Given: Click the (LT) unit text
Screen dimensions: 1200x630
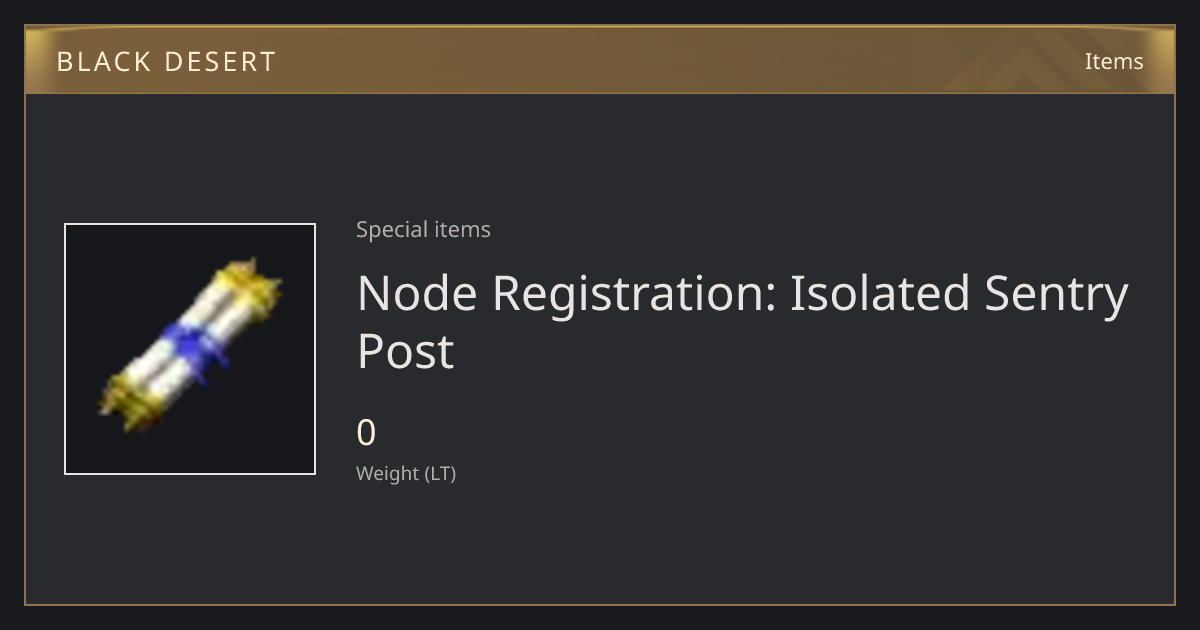Looking at the screenshot, I should (441, 473).
